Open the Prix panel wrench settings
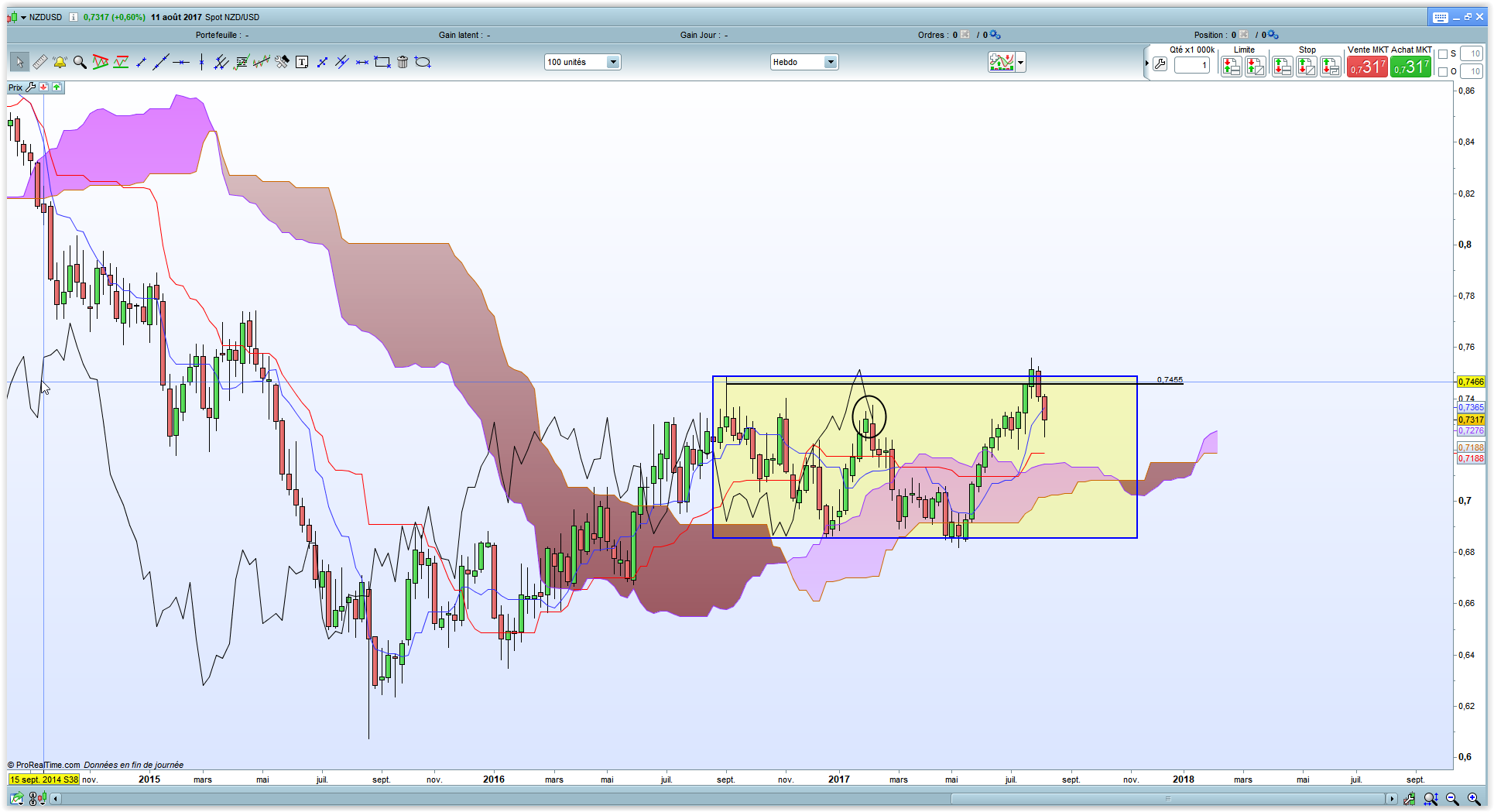1494x812 pixels. coord(31,87)
